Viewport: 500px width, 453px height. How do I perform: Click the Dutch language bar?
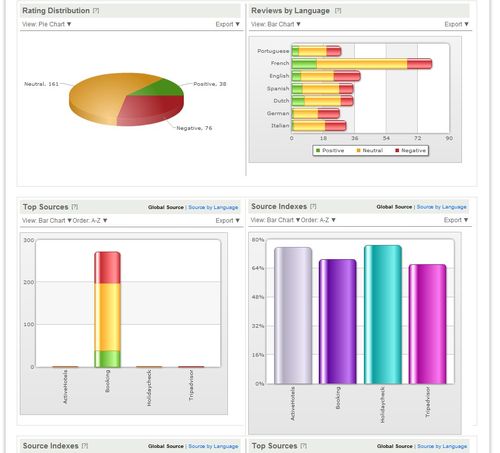point(322,101)
